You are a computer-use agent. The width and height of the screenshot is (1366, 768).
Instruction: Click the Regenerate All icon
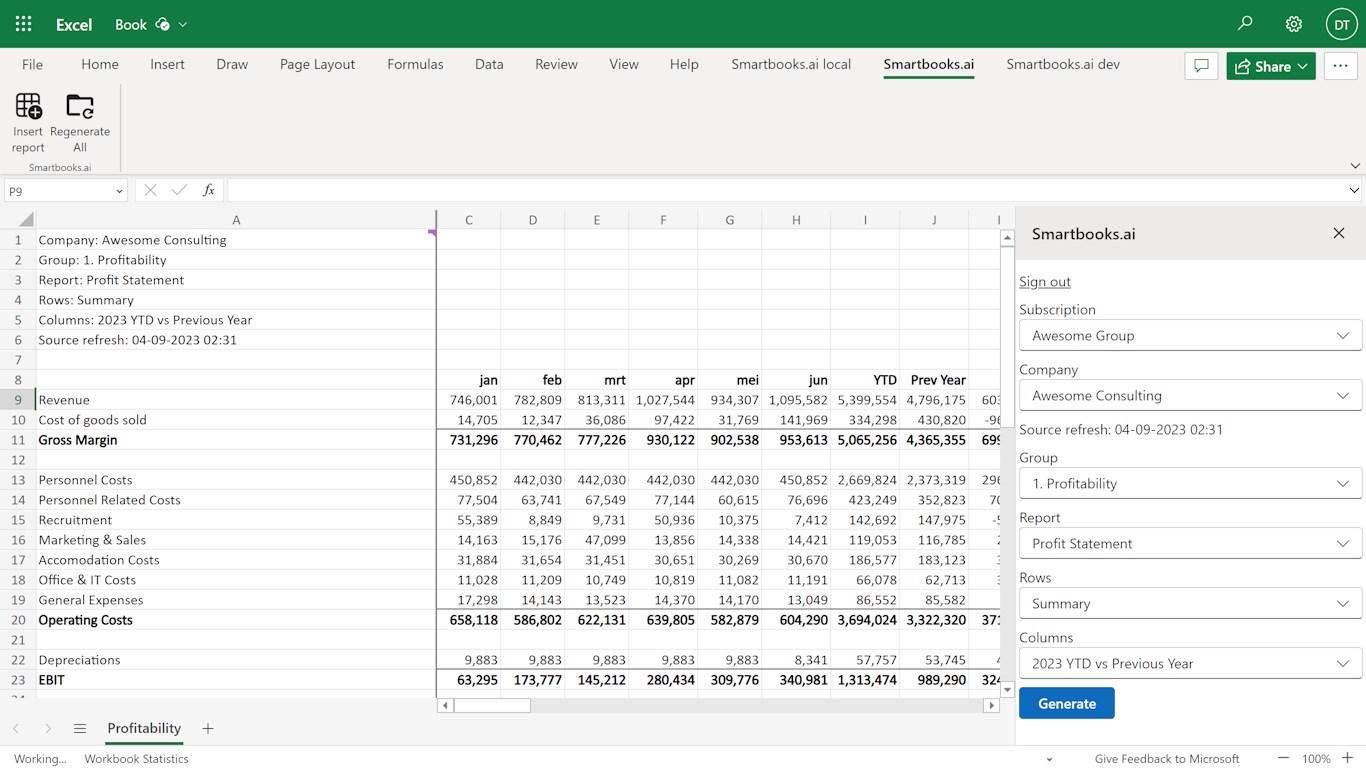[x=80, y=106]
